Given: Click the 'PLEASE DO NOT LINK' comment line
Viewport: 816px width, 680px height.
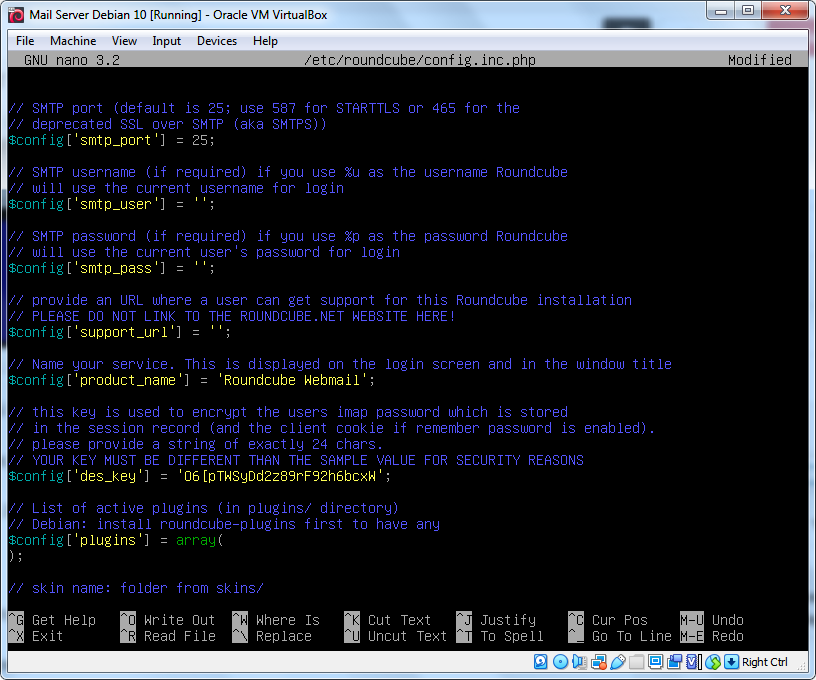Looking at the screenshot, I should point(232,316).
